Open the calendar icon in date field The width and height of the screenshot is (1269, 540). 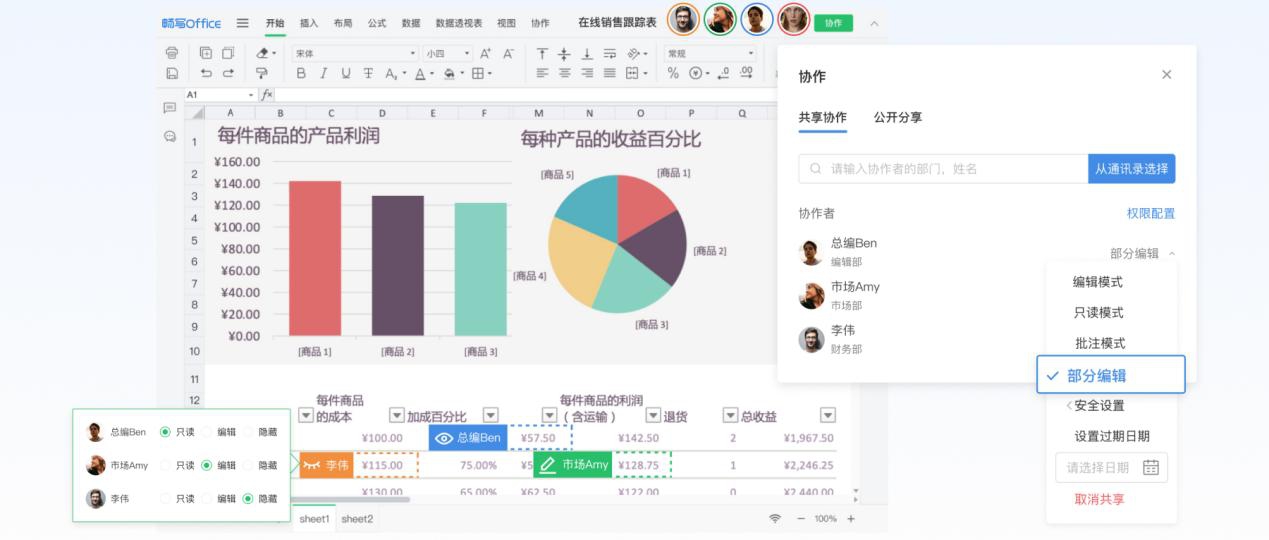pos(1150,467)
